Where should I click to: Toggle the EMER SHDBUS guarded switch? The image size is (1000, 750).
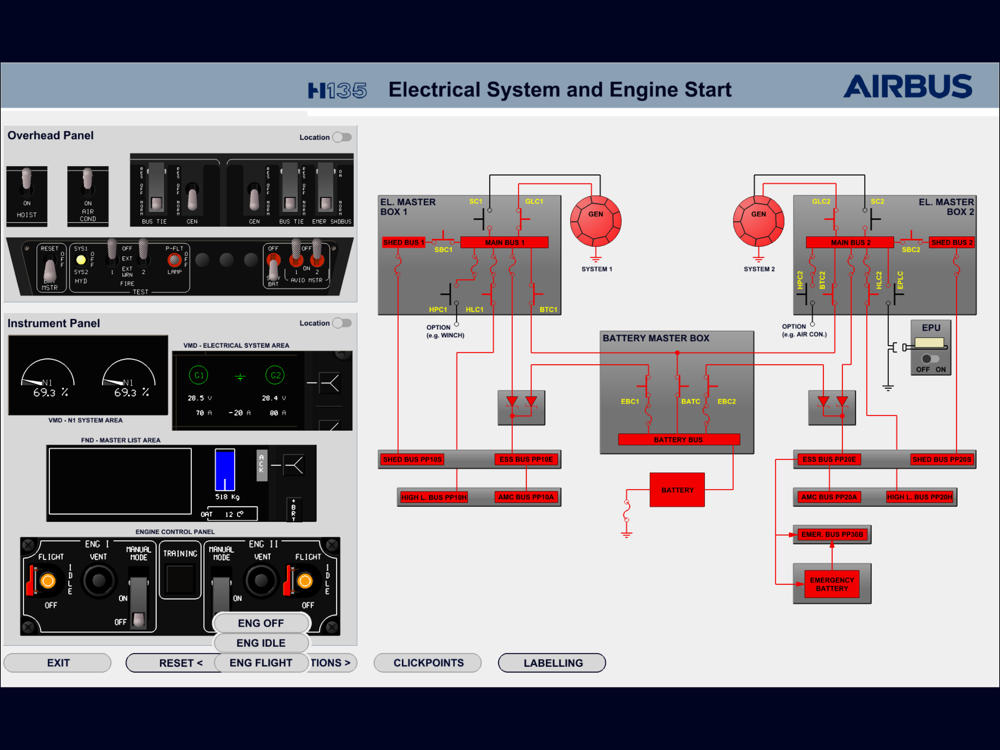[x=325, y=188]
